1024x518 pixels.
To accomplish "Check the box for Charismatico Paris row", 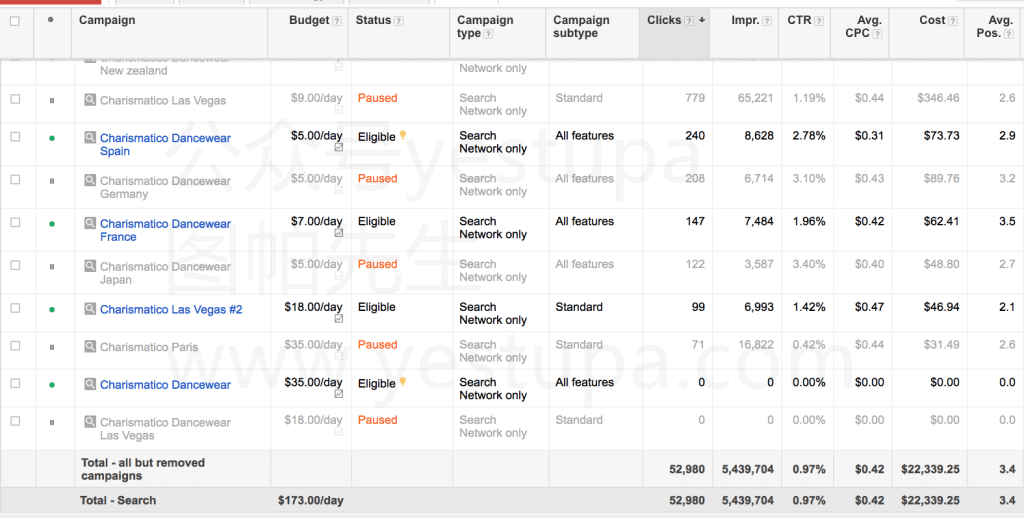I will click(x=15, y=346).
